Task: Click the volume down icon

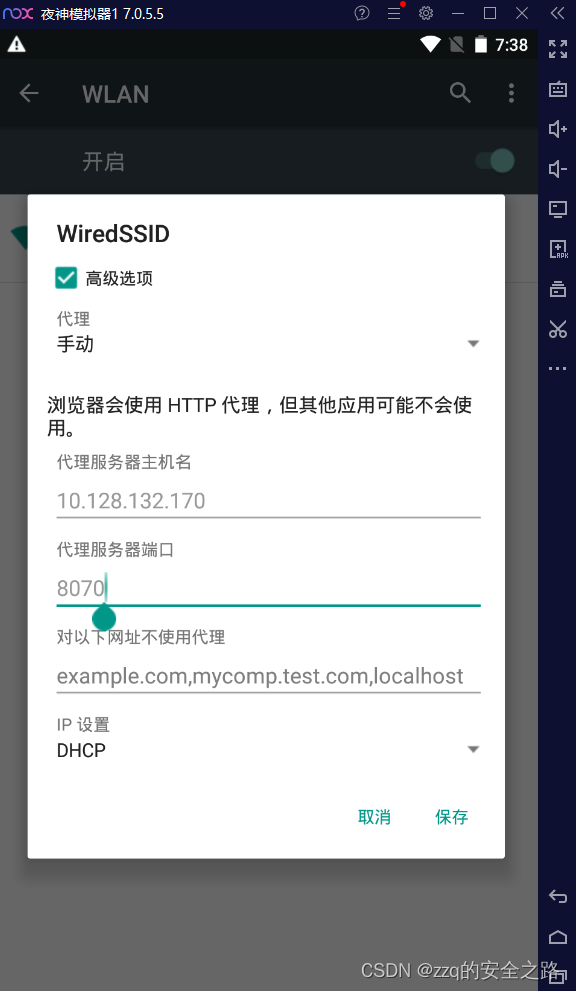Action: tap(558, 169)
